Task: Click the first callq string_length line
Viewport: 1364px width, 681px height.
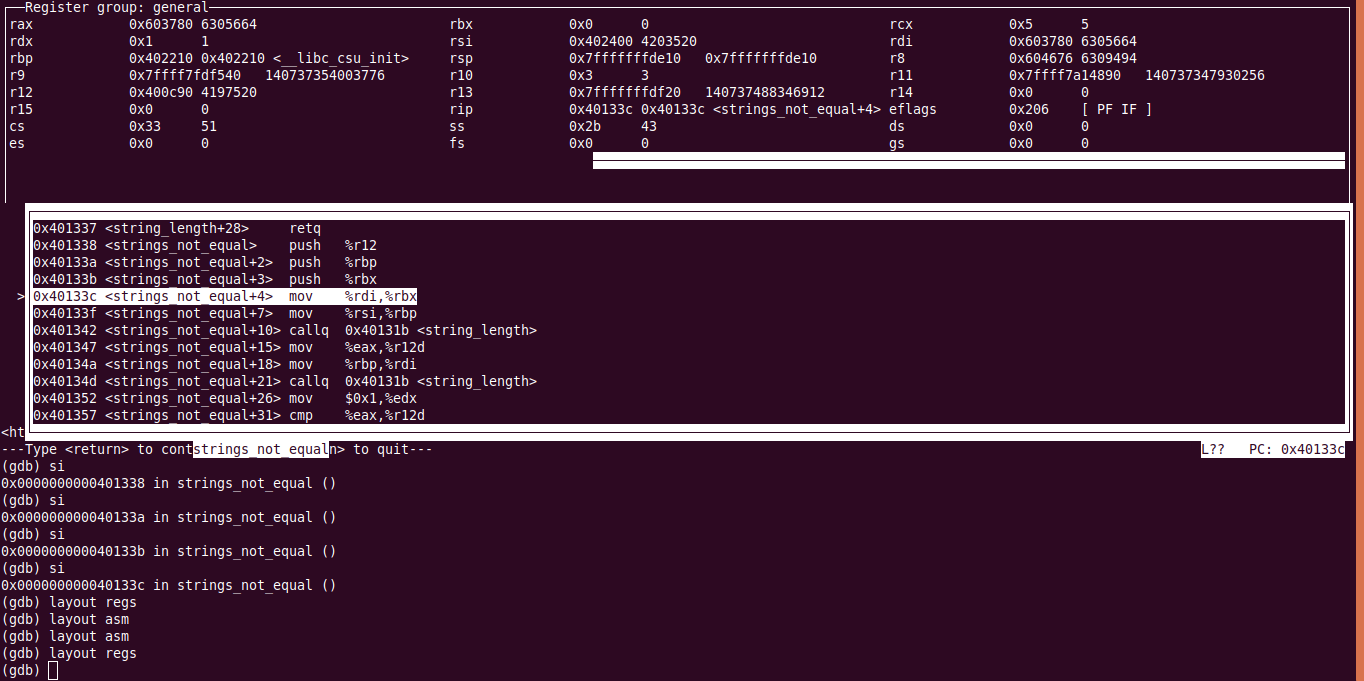Action: [285, 330]
